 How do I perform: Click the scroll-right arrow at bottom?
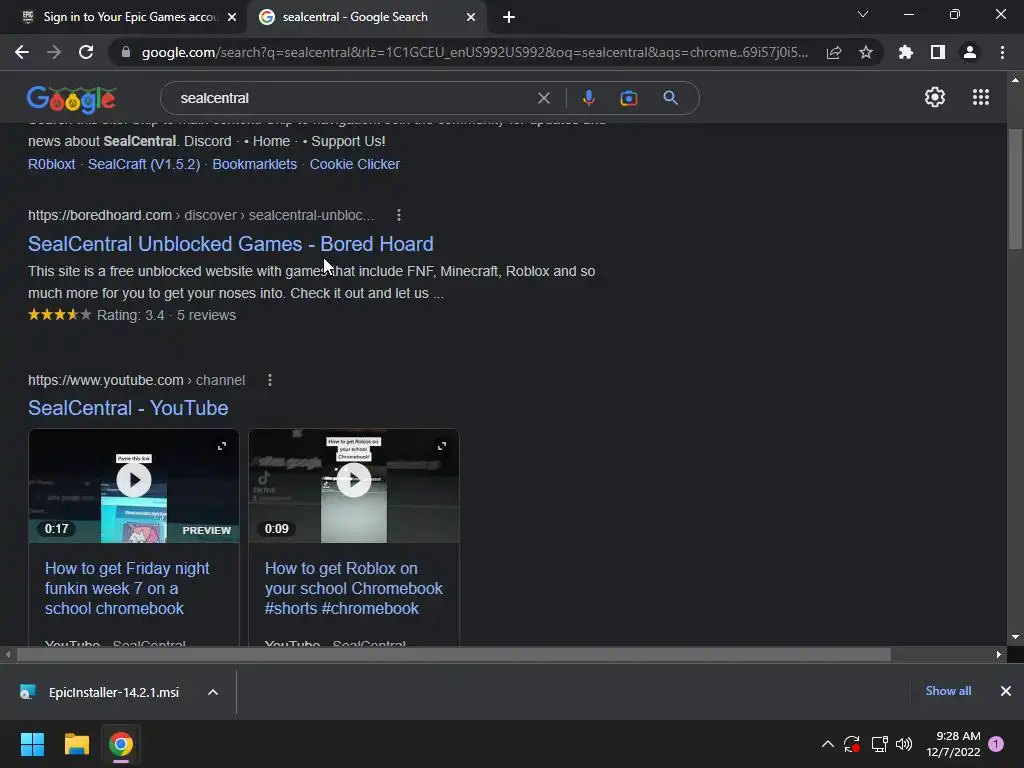click(999, 654)
